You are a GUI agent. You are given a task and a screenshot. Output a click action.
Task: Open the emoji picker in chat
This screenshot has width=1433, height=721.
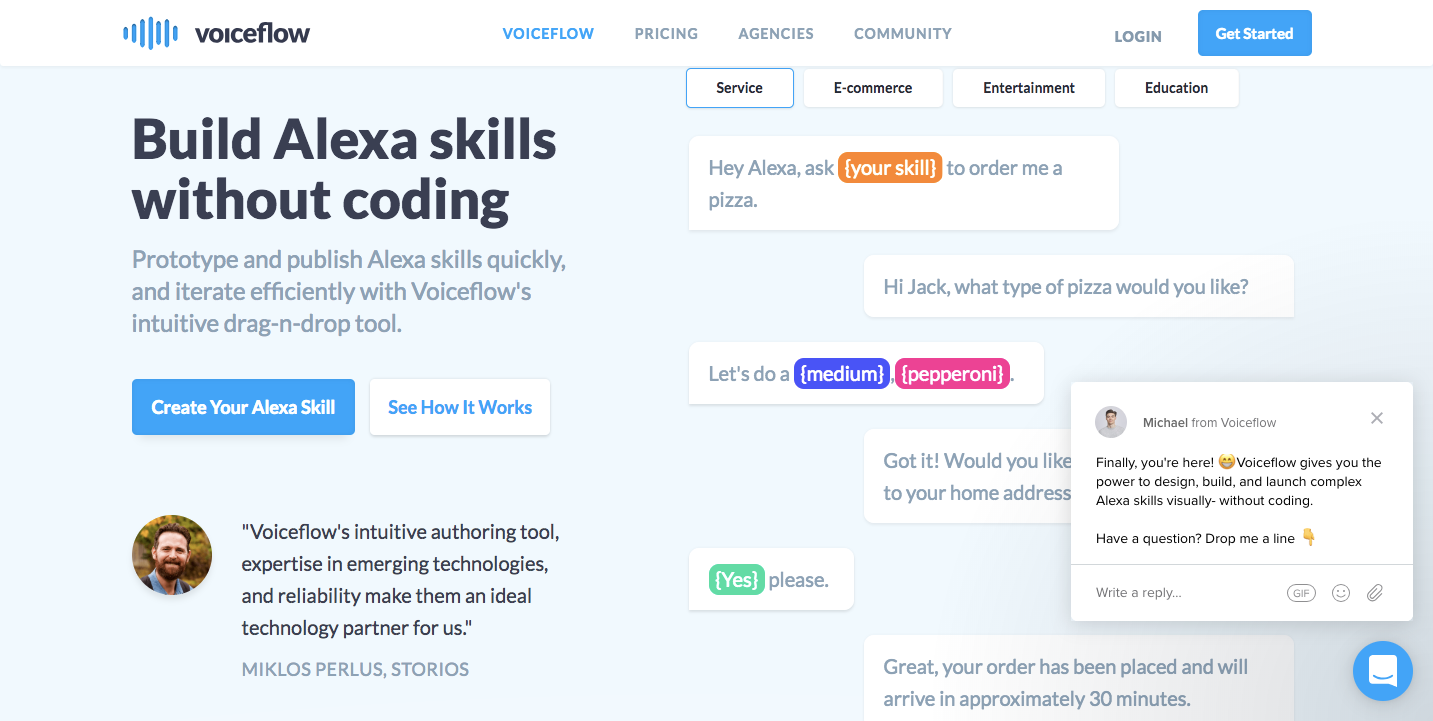[x=1341, y=593]
